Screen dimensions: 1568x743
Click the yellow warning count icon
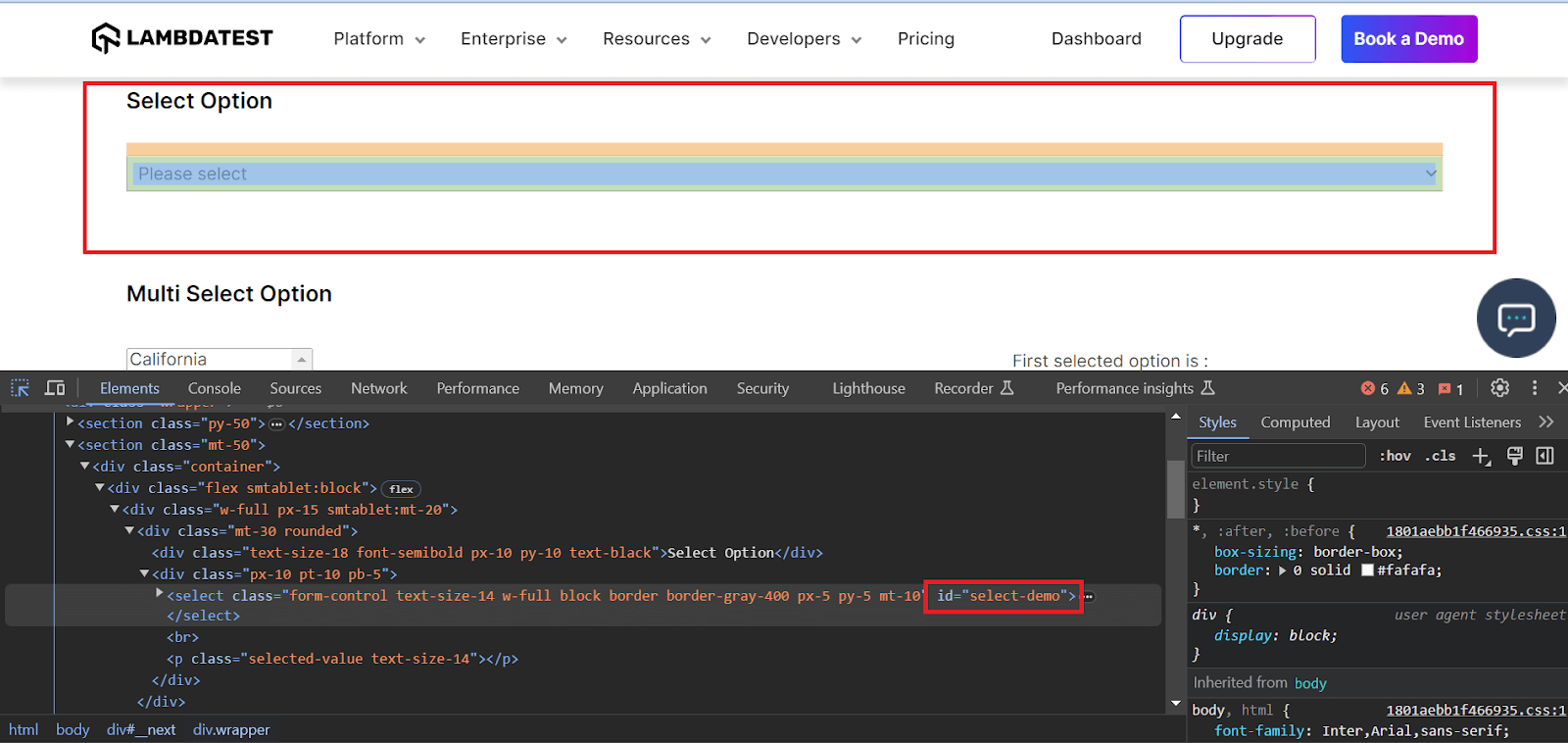point(1404,388)
